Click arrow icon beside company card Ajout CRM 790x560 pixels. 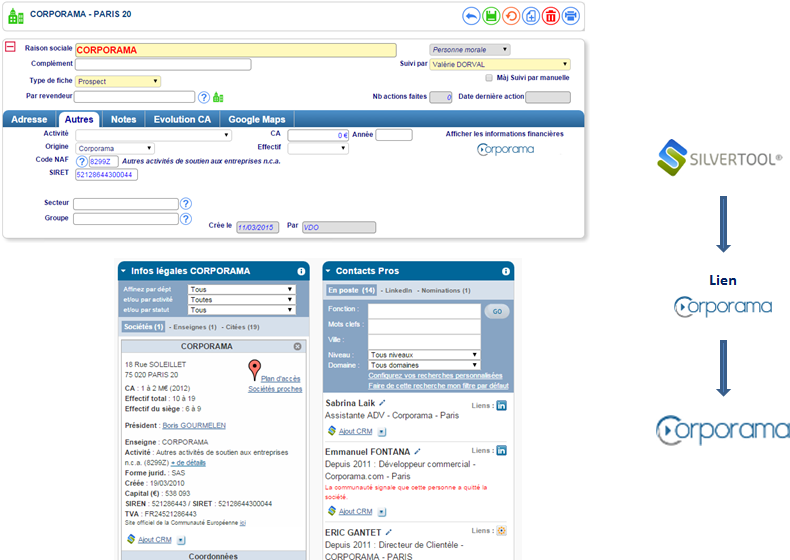pyautogui.click(x=181, y=540)
